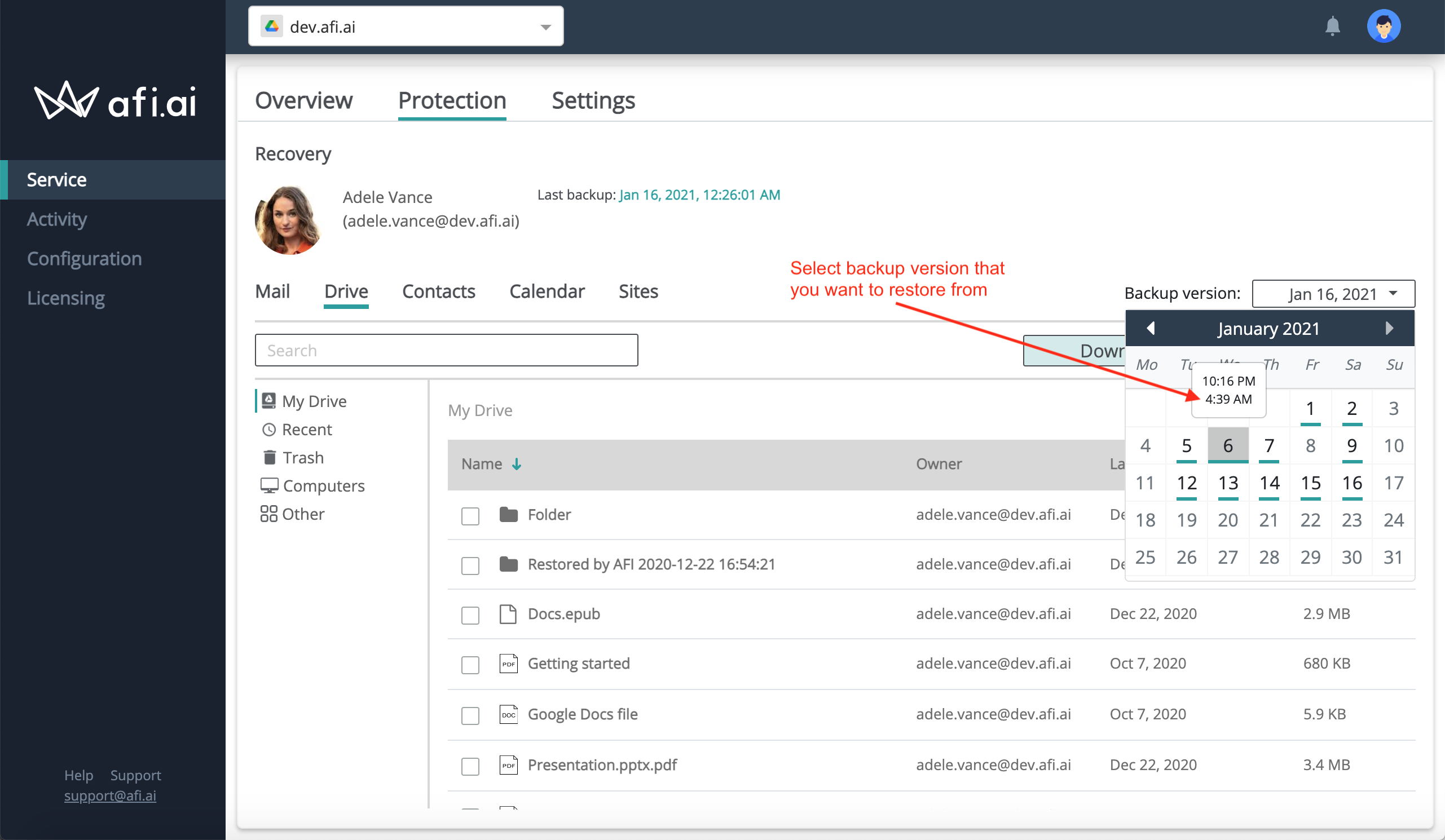Open the Calendar recovery tab

(547, 291)
